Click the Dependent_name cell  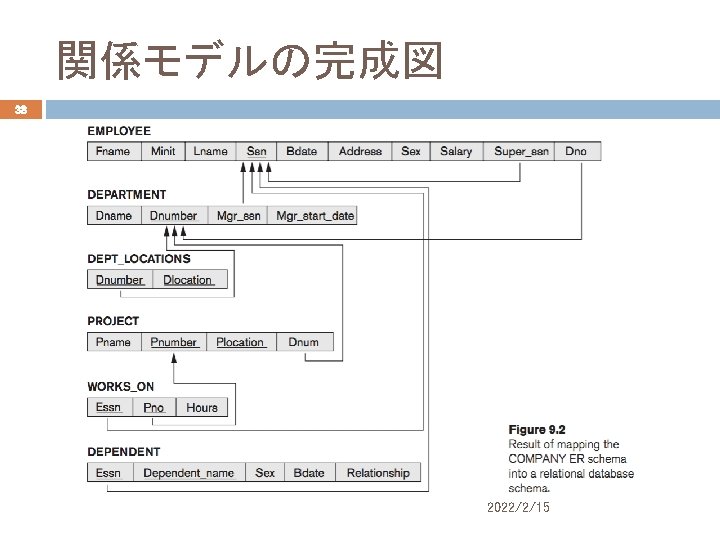tap(189, 472)
